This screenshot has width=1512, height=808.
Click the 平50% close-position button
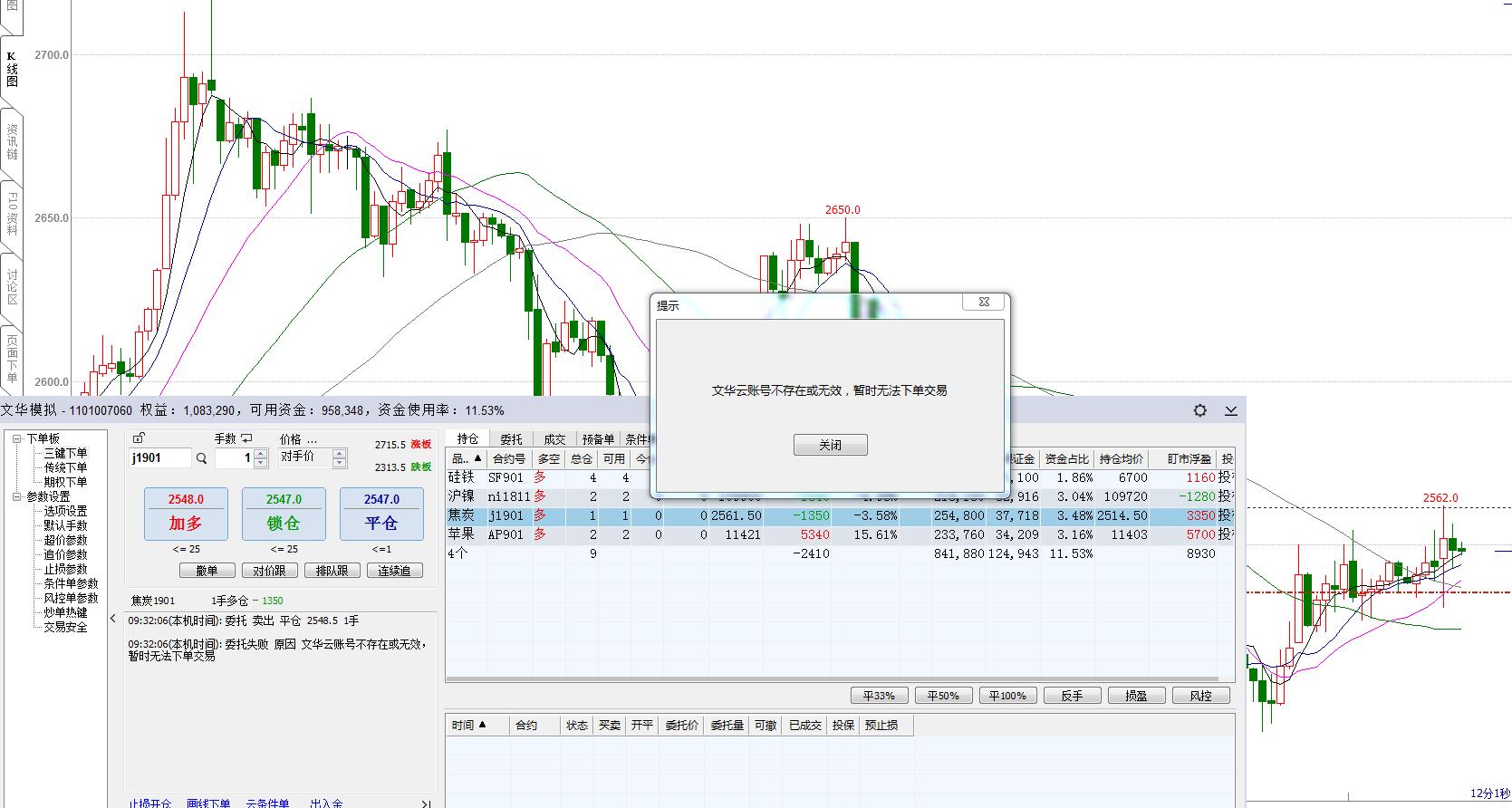coord(943,696)
